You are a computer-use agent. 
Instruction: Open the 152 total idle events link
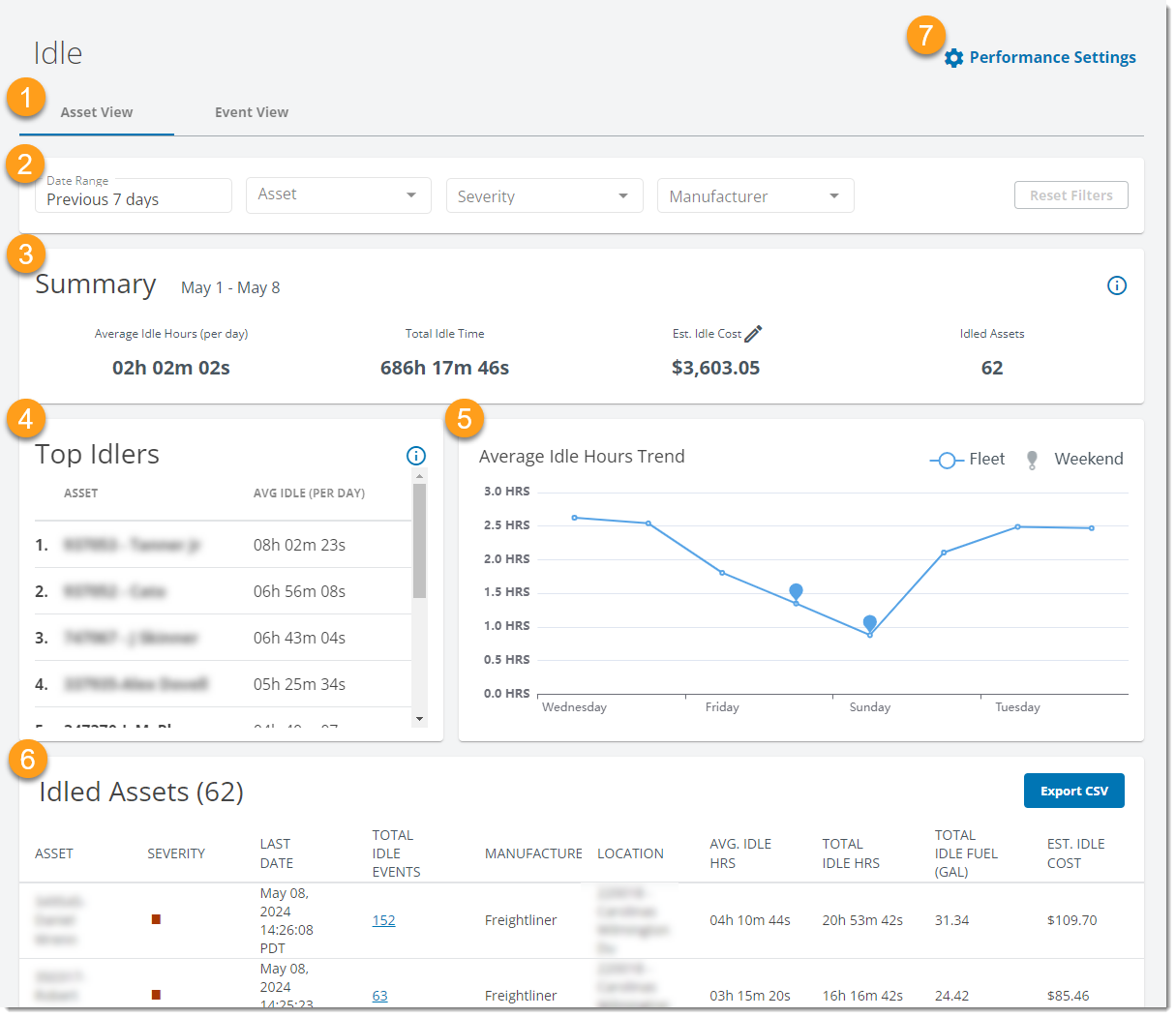[x=383, y=920]
